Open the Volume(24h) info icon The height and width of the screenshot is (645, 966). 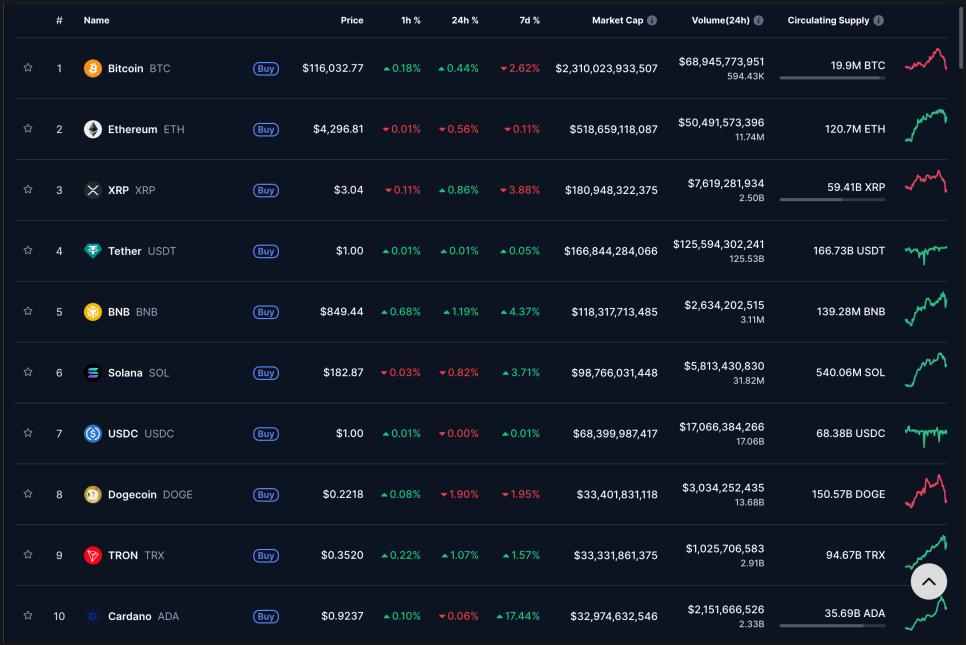(x=758, y=20)
